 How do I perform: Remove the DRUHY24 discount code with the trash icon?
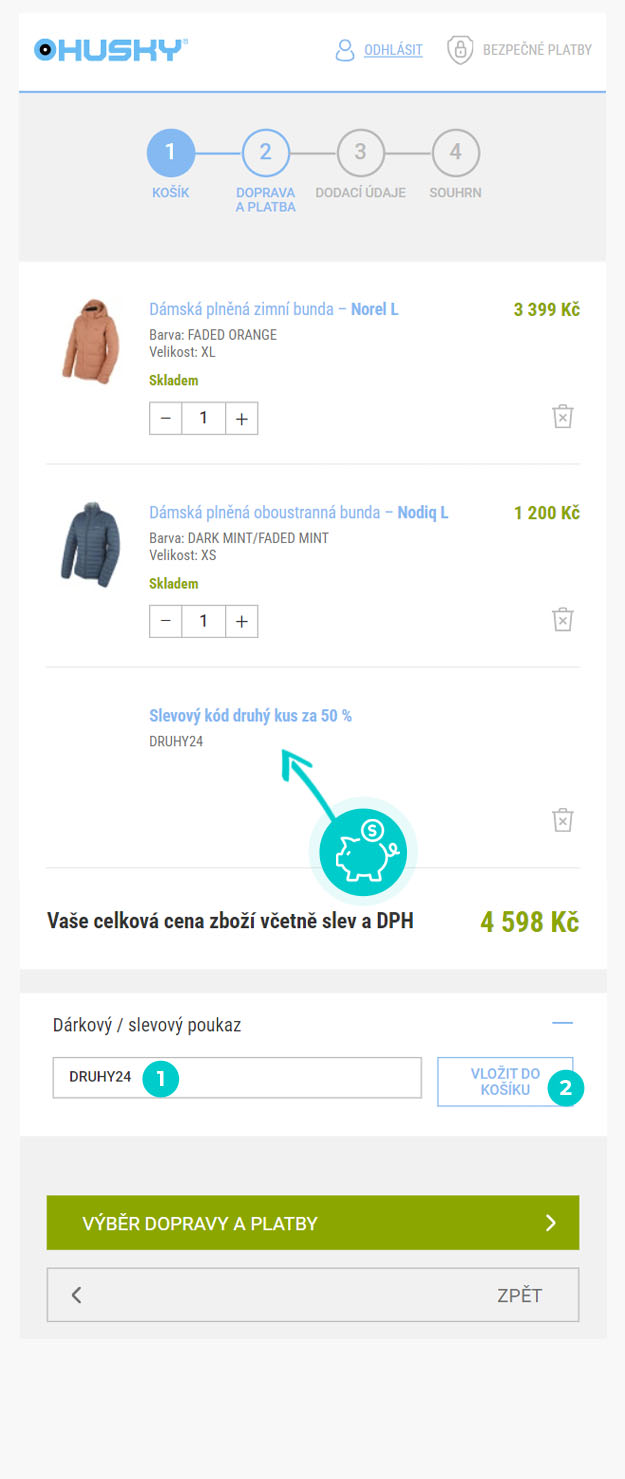pos(563,820)
